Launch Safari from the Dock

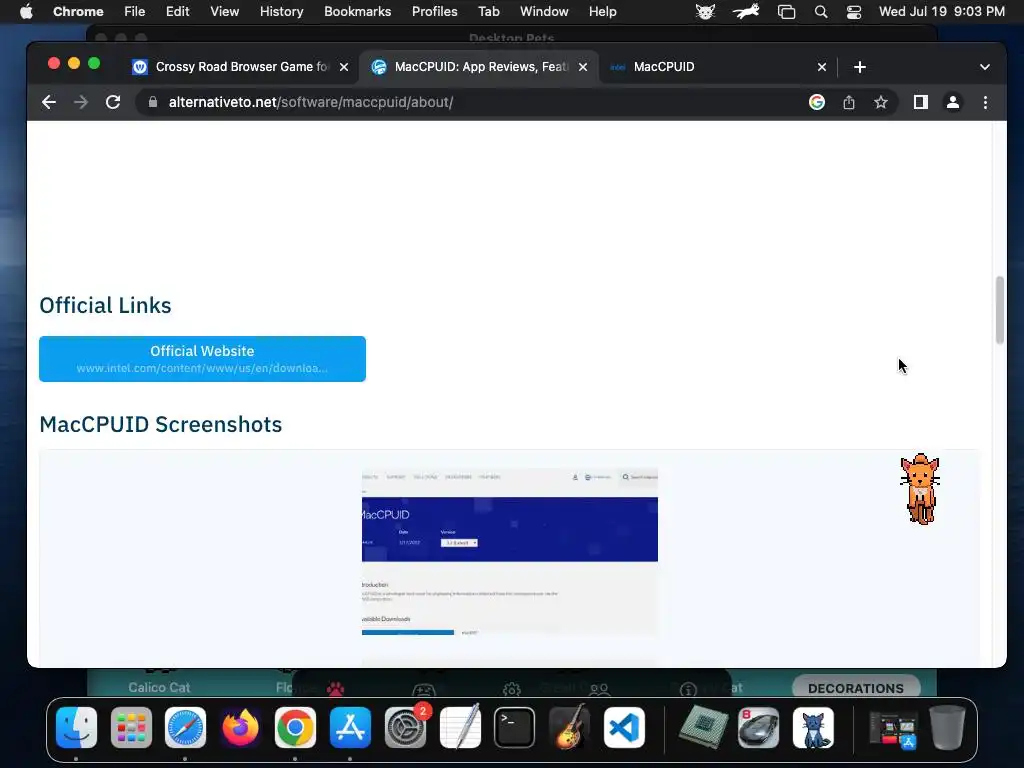point(185,728)
